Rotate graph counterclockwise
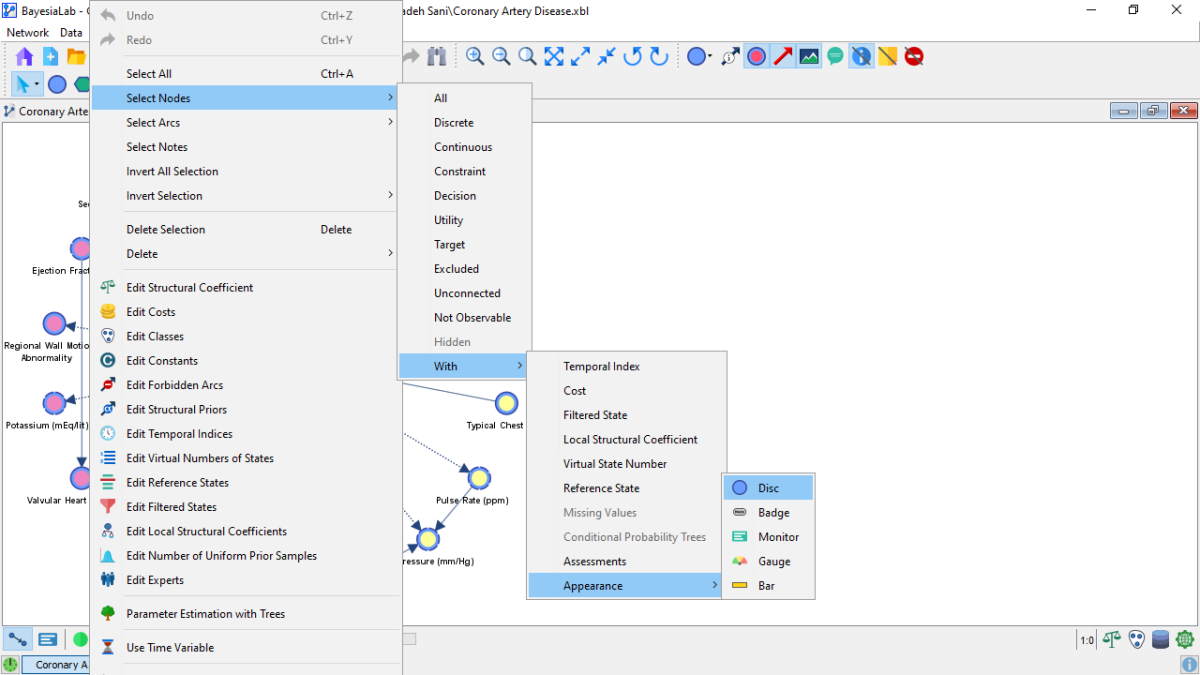 pyautogui.click(x=632, y=56)
